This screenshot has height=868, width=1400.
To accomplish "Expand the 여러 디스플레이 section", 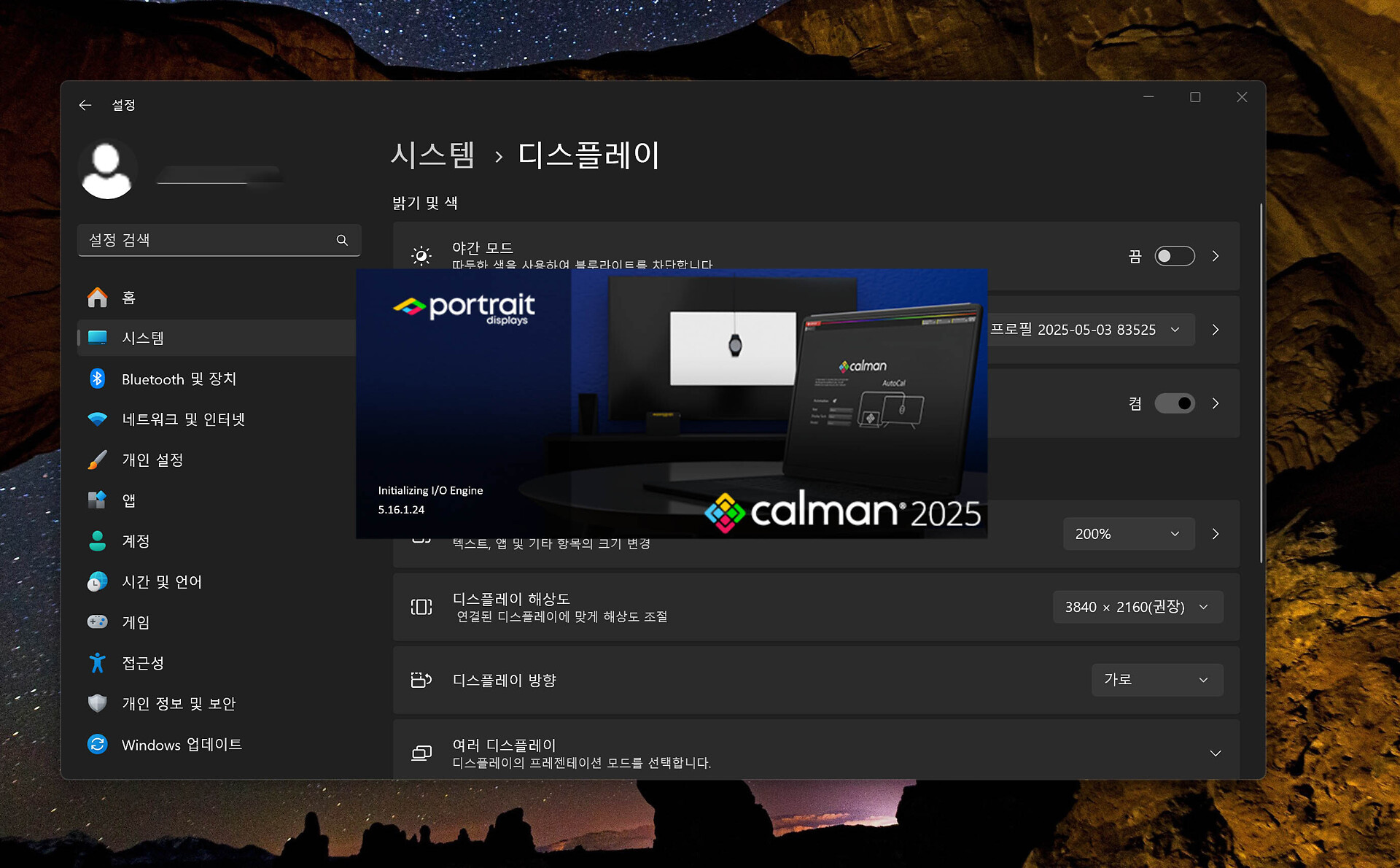I will (1215, 753).
